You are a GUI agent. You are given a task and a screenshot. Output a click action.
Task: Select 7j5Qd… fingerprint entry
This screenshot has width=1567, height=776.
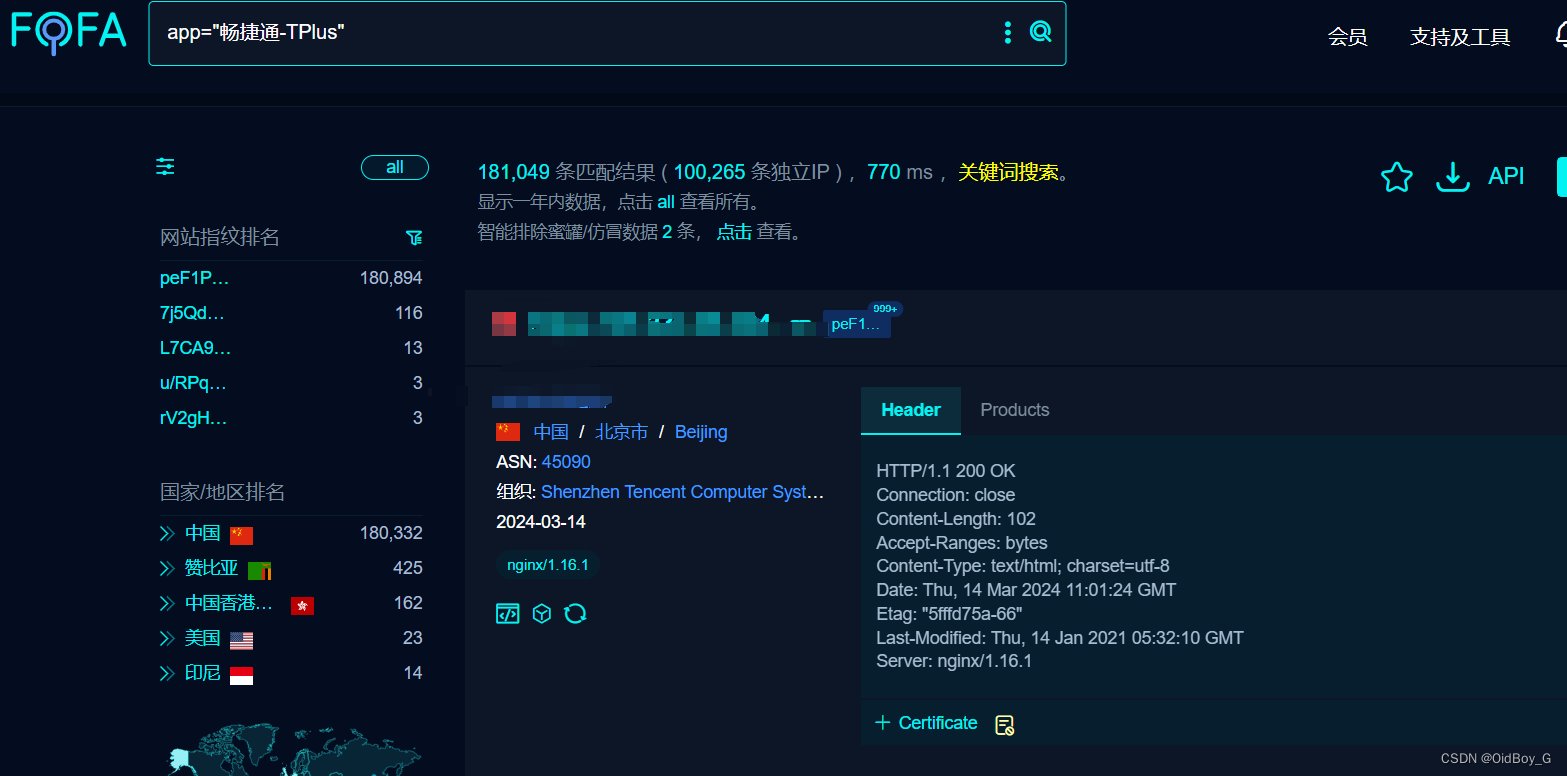tap(193, 313)
